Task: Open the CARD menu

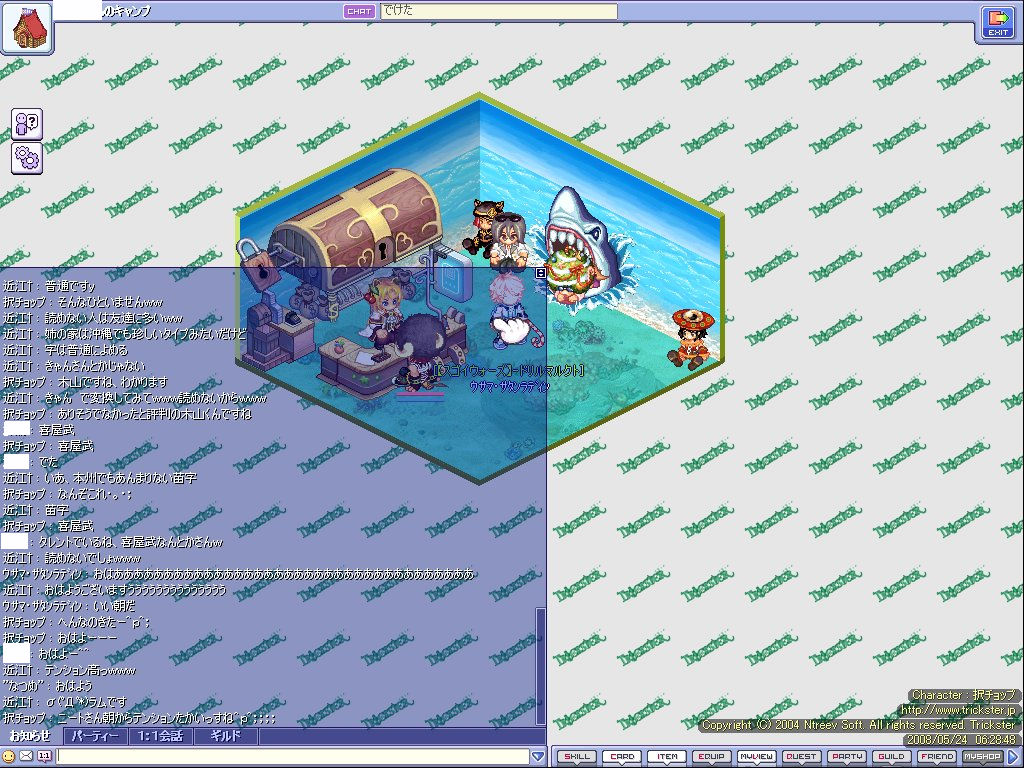Action: coord(622,757)
